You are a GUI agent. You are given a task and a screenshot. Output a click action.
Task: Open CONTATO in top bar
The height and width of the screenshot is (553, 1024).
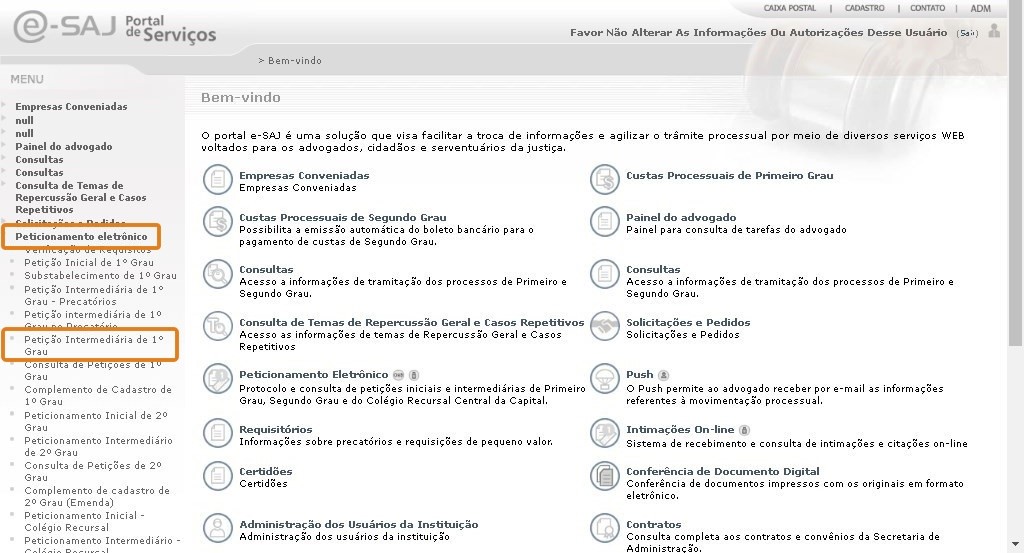(x=927, y=8)
